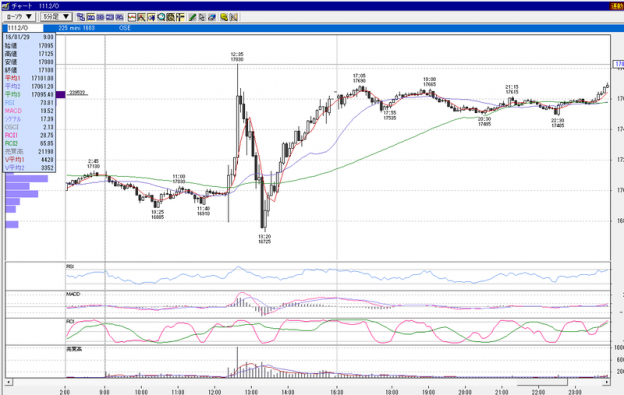Toggle the third window layout icon
624x395 pixels.
click(110, 17)
